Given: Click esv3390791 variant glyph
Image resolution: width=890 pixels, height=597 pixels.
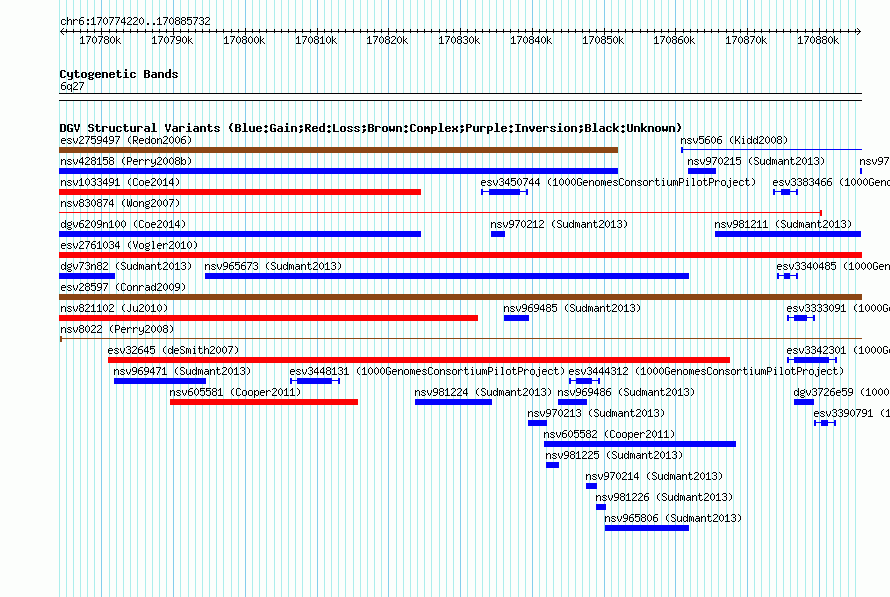Looking at the screenshot, I should 825,423.
